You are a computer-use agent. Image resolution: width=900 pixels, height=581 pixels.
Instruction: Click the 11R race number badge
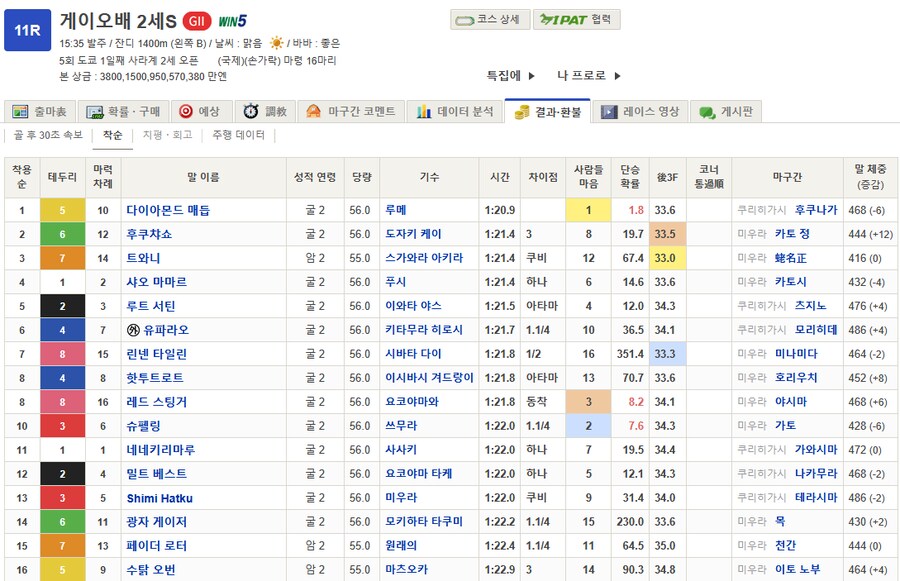pos(28,30)
